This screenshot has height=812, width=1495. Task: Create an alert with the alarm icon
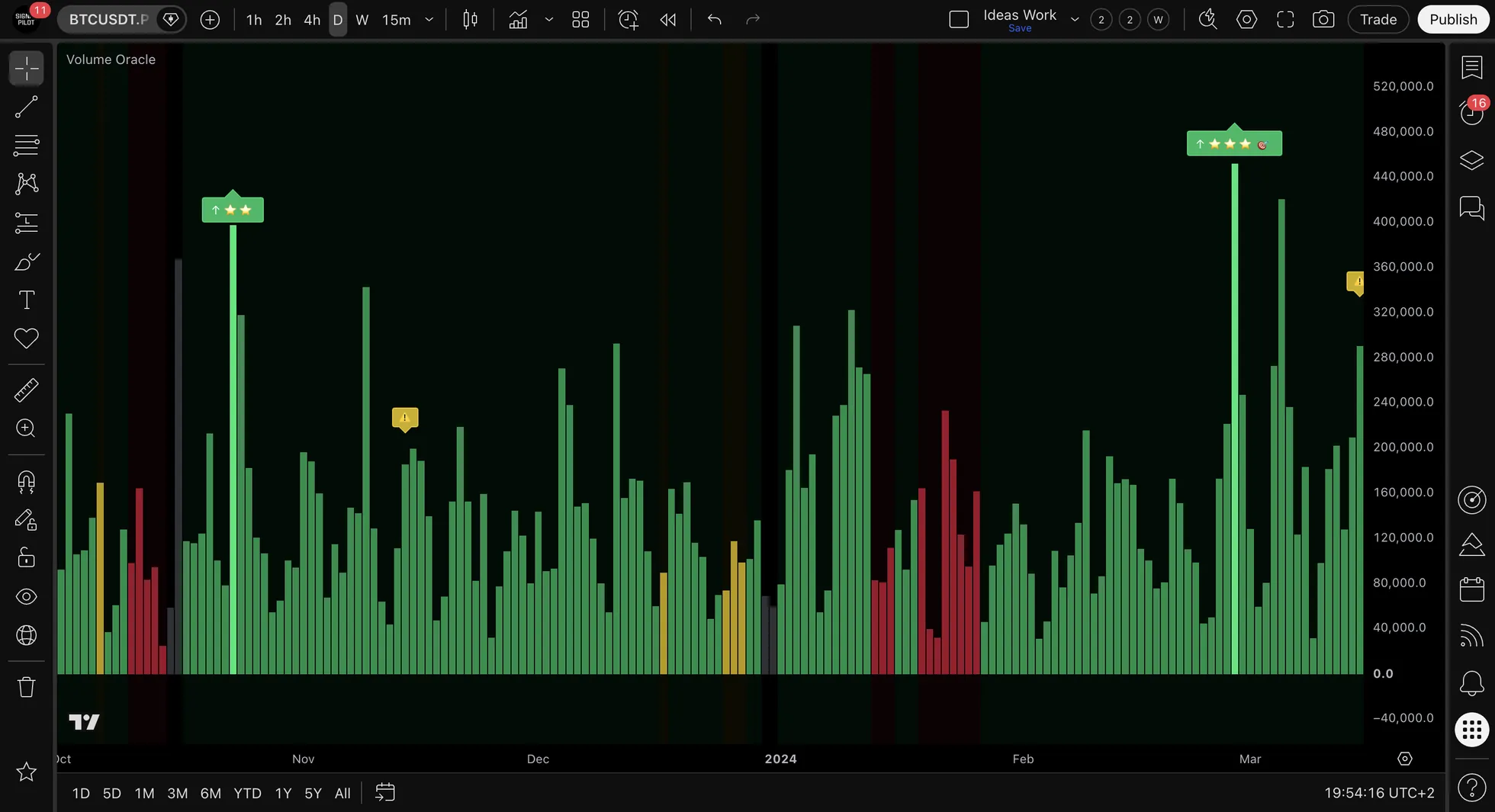(x=628, y=20)
